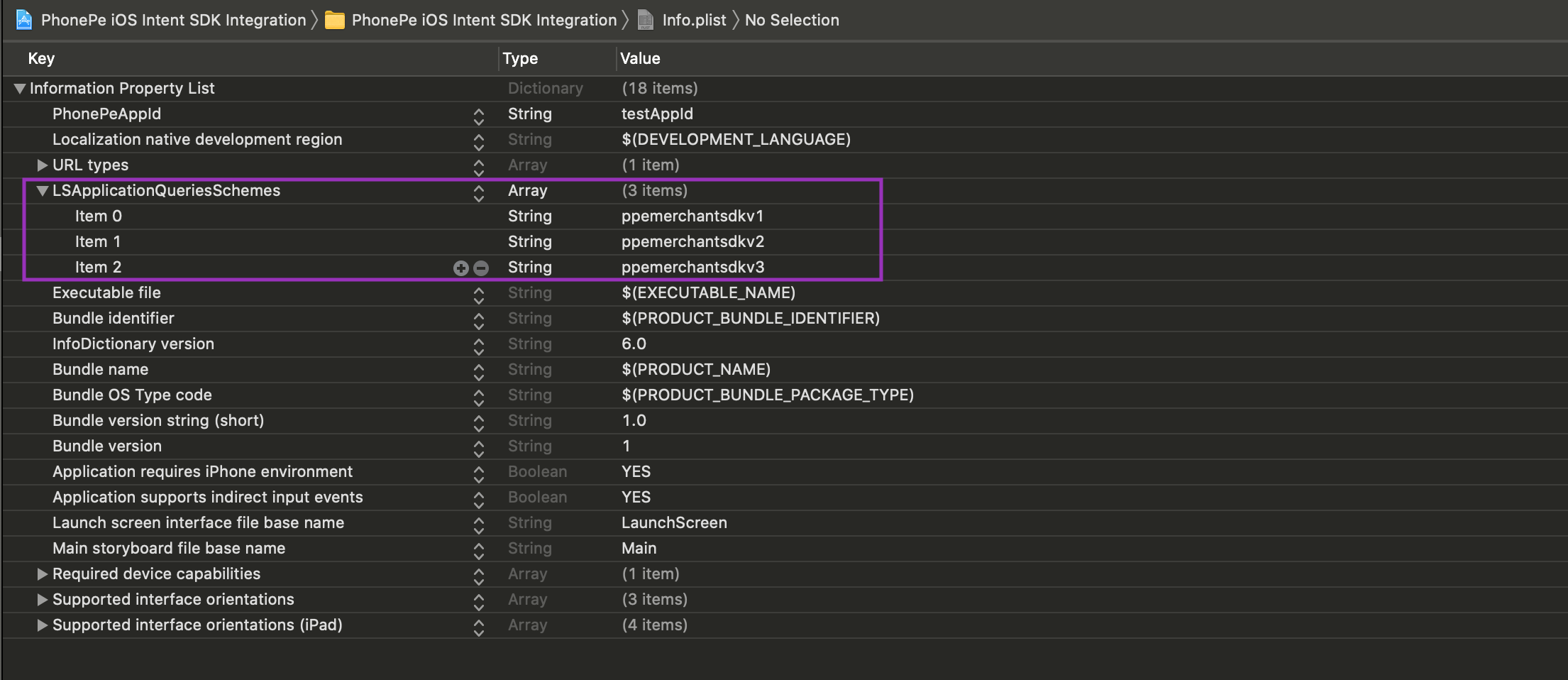Viewport: 1568px width, 680px height.
Task: Click the $(PRODUCT_NAME) value
Action: coord(696,370)
